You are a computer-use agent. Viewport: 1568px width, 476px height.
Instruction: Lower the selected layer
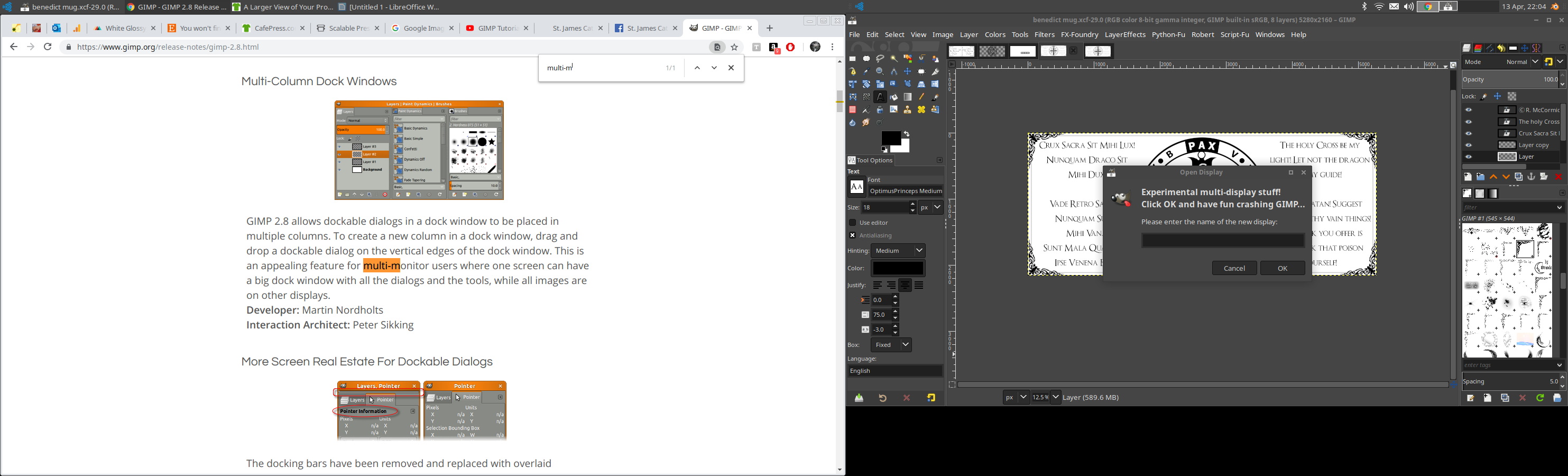pyautogui.click(x=1507, y=177)
